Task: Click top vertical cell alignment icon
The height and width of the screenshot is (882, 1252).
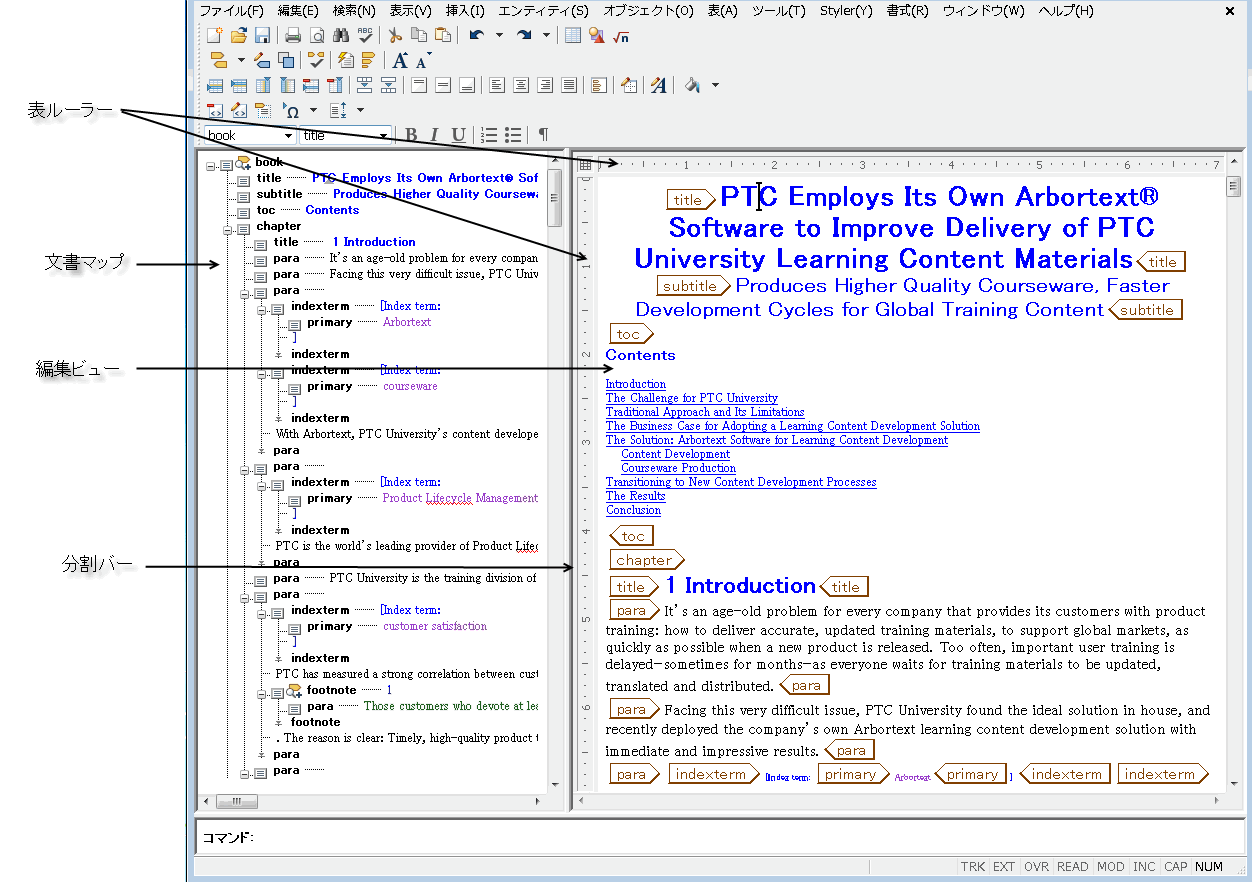Action: pyautogui.click(x=419, y=85)
